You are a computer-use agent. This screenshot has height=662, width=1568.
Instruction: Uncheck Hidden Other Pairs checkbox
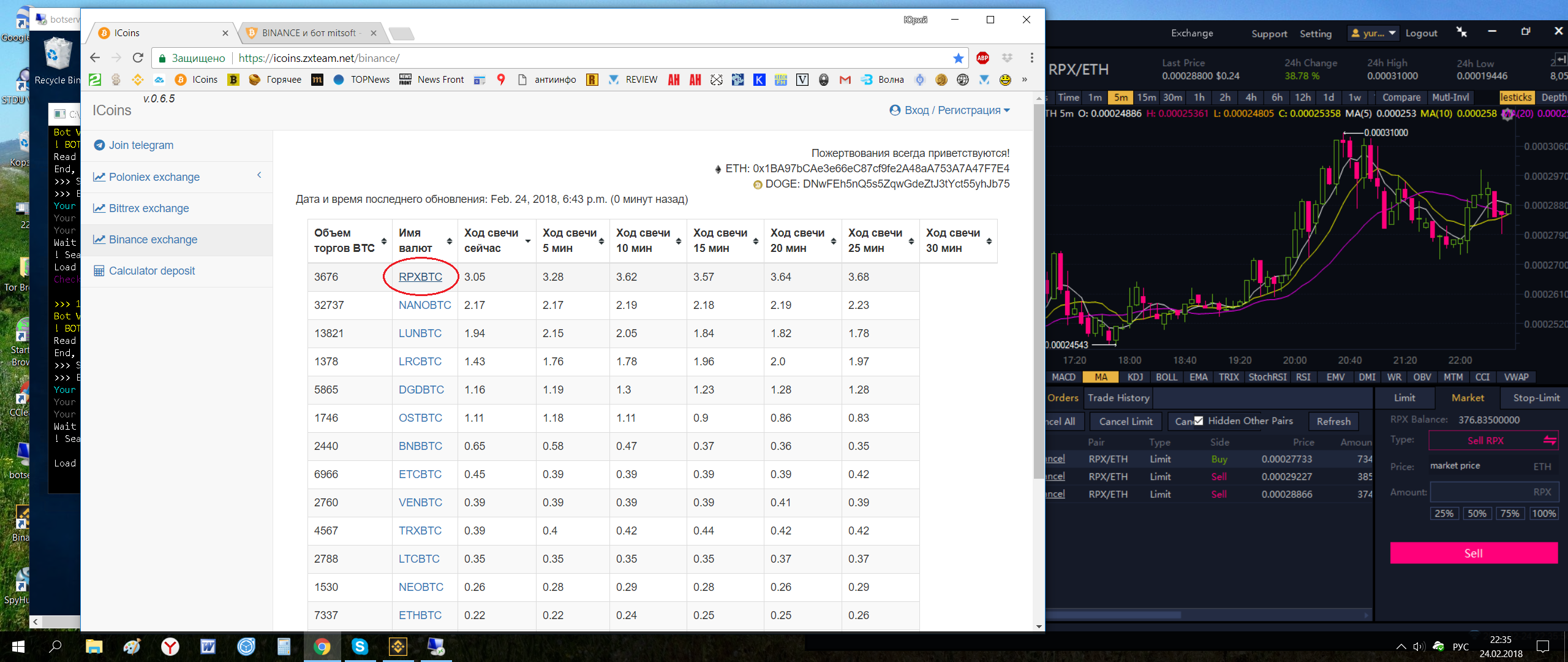click(1199, 420)
